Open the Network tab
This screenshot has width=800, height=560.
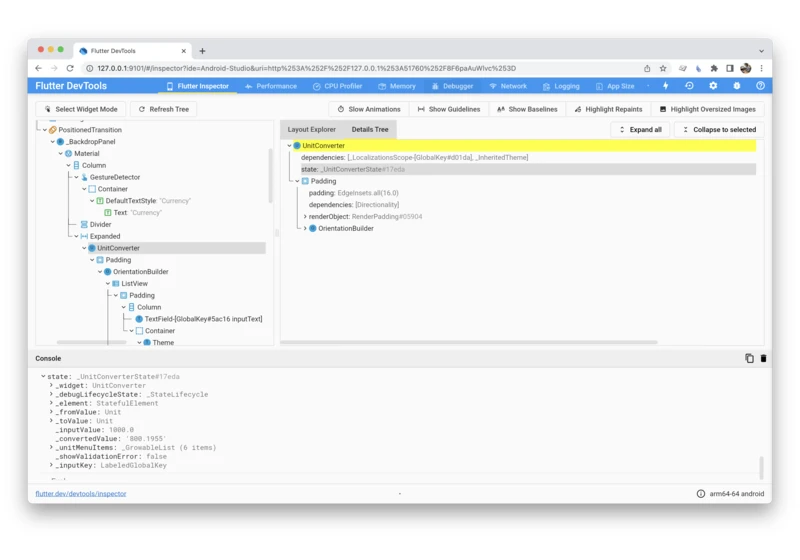[x=508, y=86]
